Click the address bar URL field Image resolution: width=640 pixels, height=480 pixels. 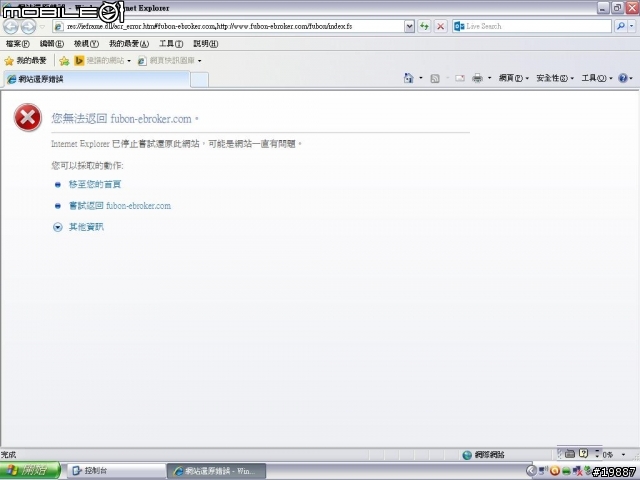(229, 27)
